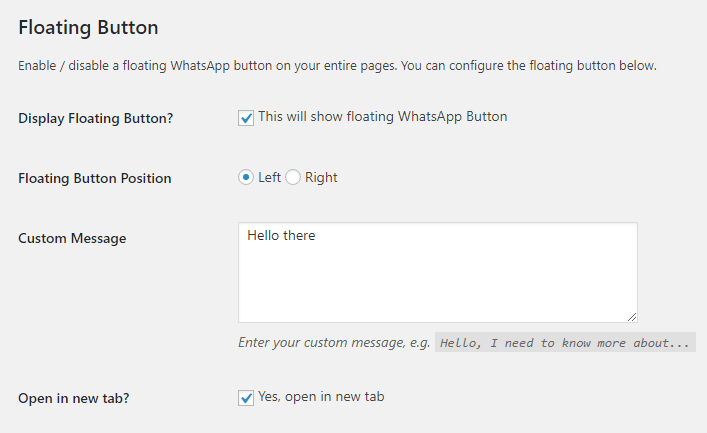Click the textarea resize handle corner

click(632, 316)
